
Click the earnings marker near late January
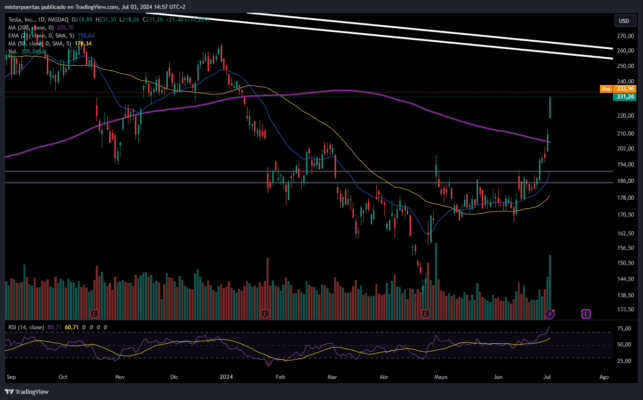coord(265,314)
